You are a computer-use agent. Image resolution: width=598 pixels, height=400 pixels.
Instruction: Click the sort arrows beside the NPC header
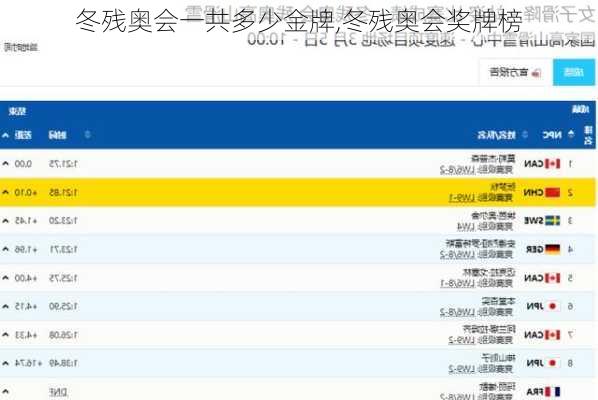point(525,134)
